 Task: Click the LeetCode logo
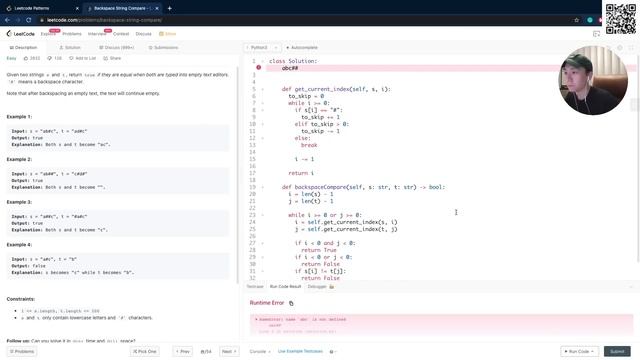pyautogui.click(x=20, y=34)
